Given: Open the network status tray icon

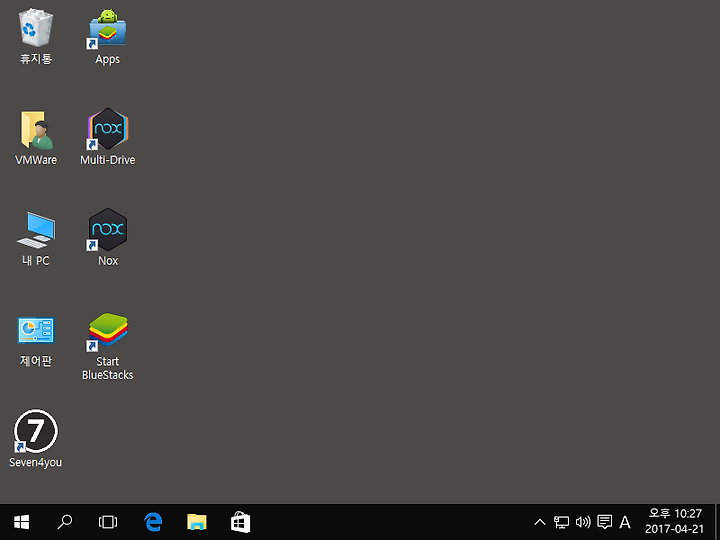Looking at the screenshot, I should [x=561, y=522].
